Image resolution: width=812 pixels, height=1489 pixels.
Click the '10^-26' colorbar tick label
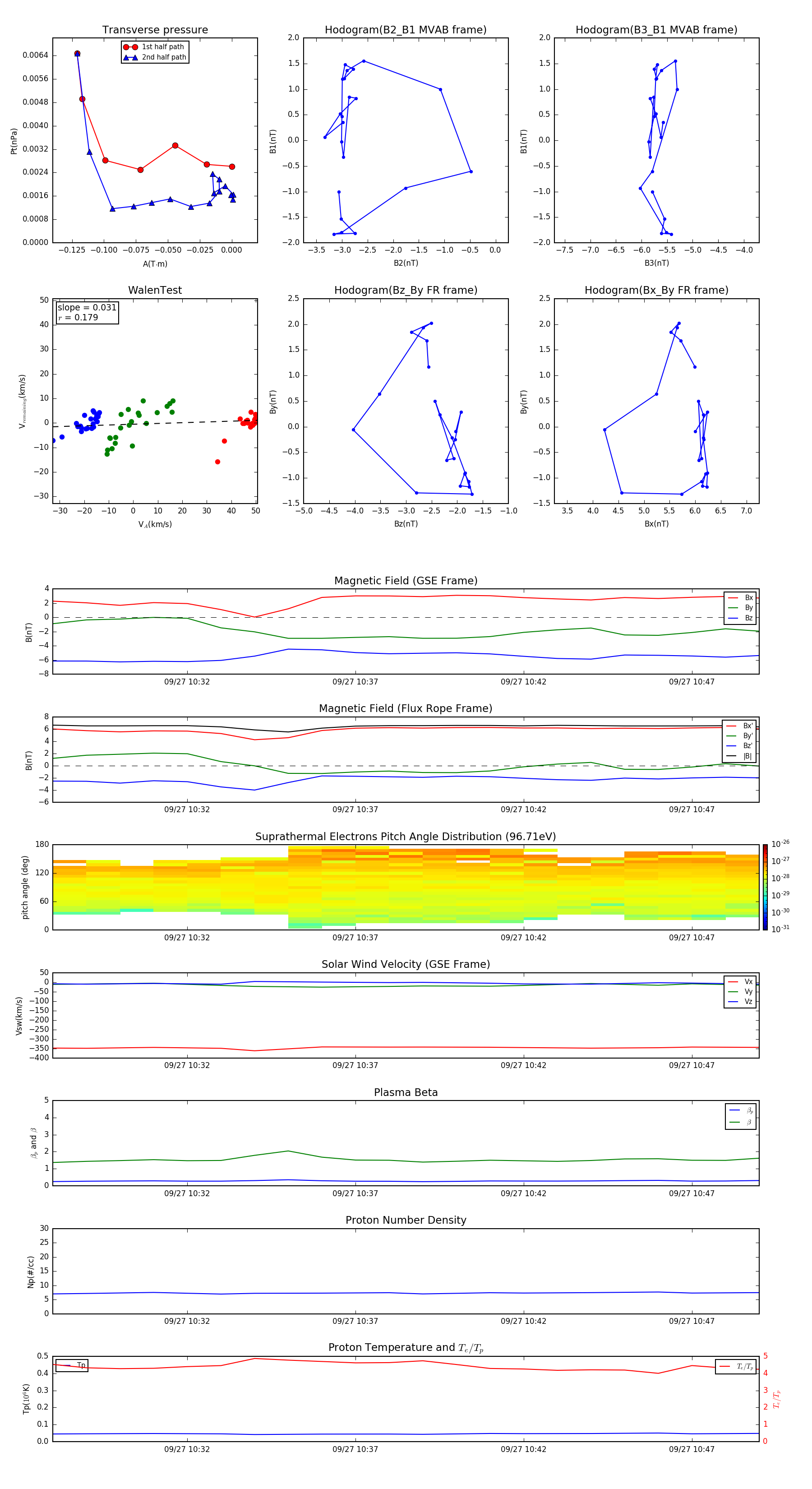780,844
